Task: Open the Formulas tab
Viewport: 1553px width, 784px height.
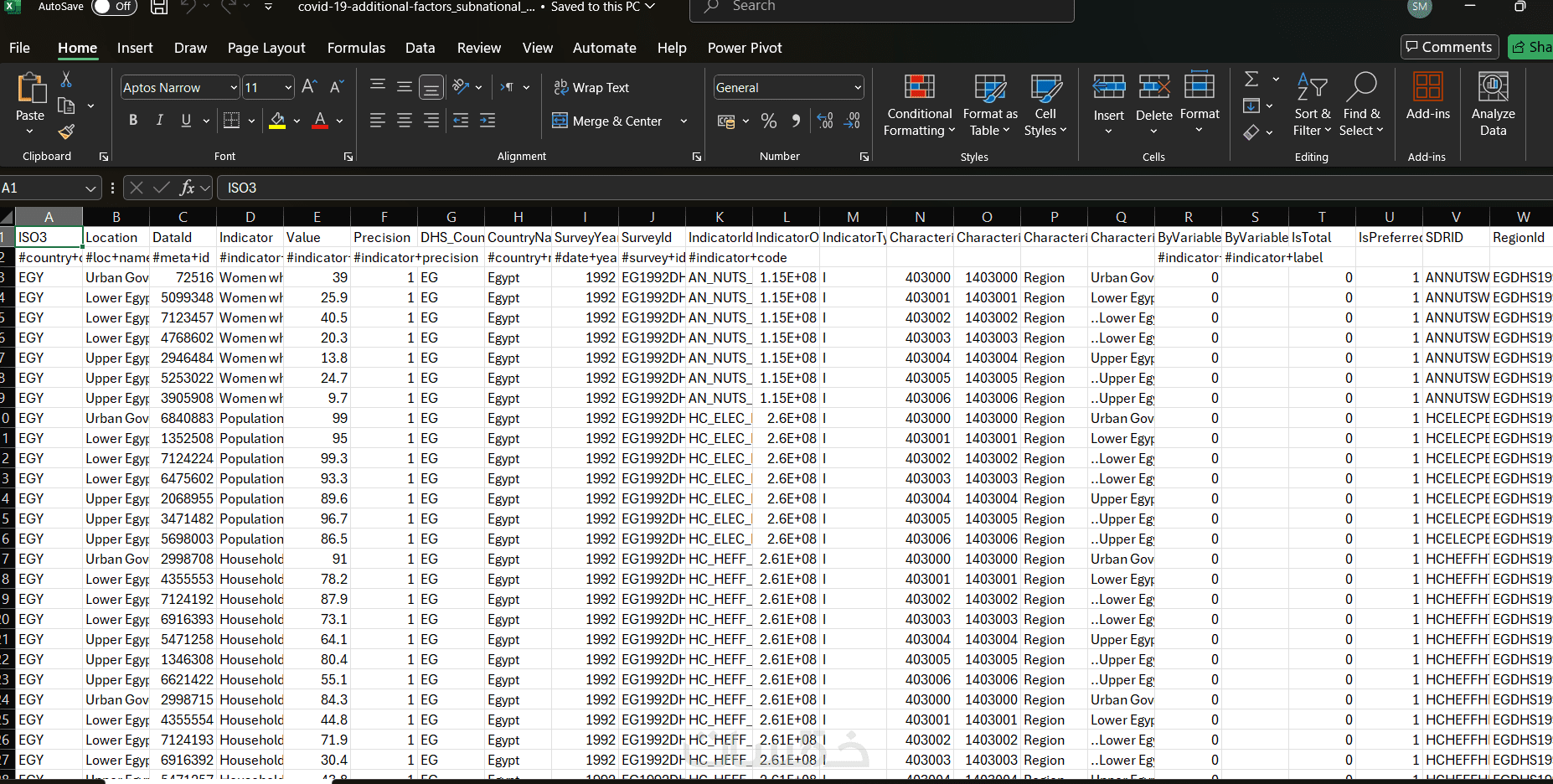Action: tap(356, 48)
